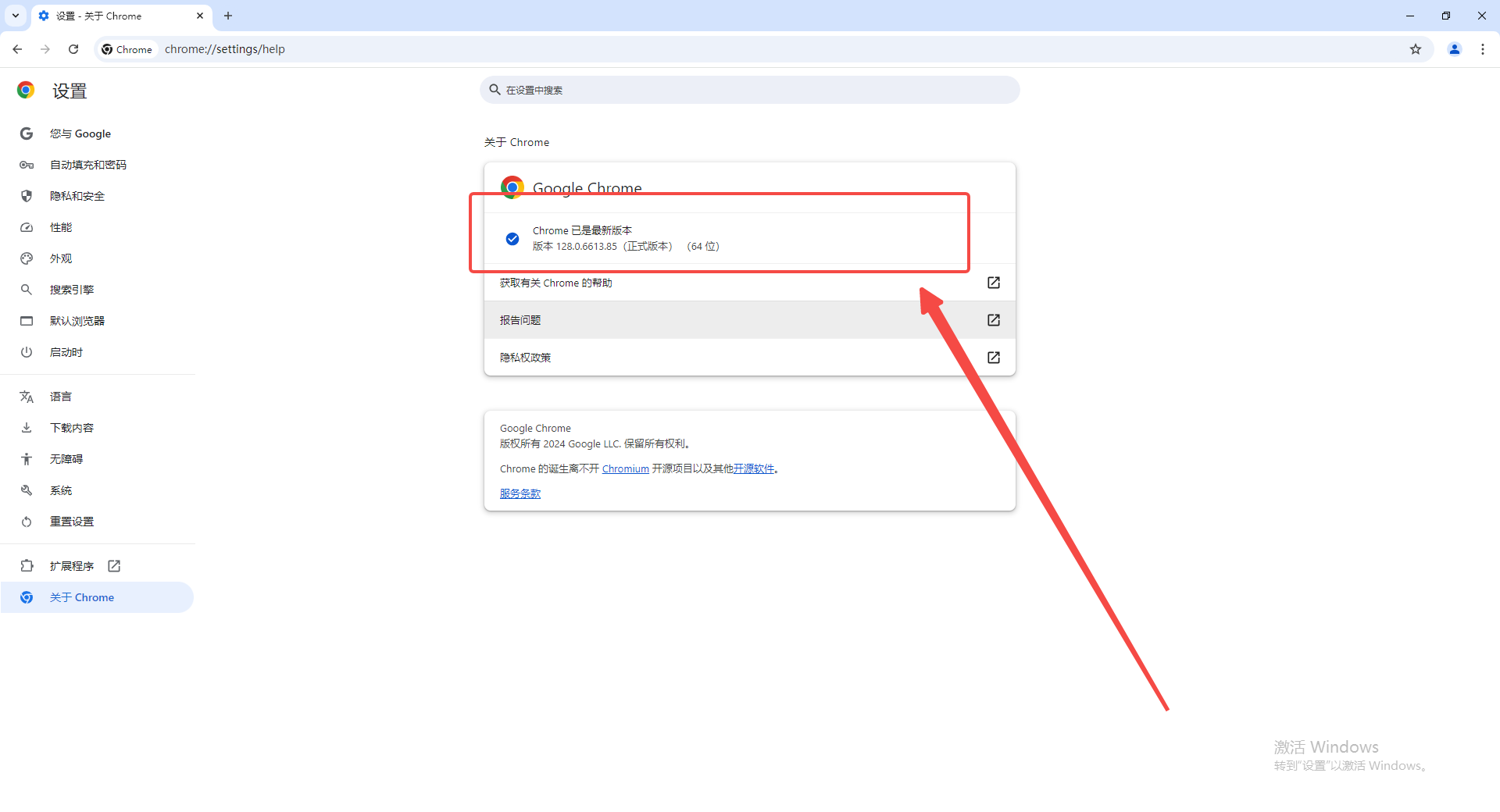Click the wrench icon beside 系统
Screen dimensions: 1500x812
[x=27, y=490]
